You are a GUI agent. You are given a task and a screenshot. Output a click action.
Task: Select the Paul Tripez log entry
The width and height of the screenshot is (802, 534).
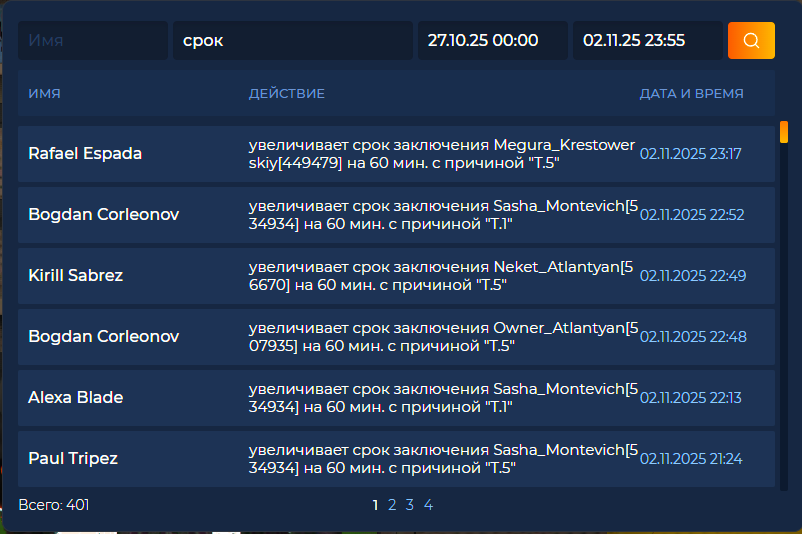[73, 458]
